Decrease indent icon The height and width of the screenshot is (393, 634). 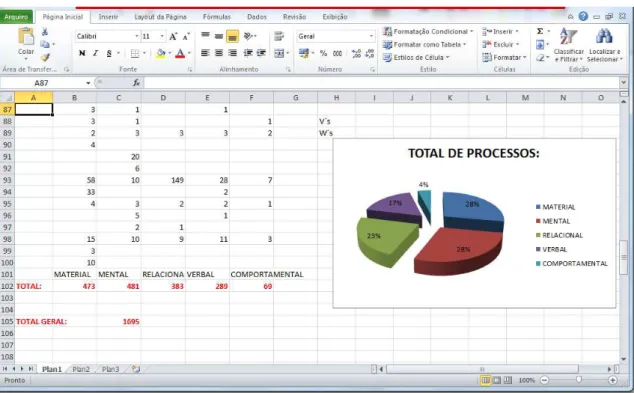[x=248, y=53]
